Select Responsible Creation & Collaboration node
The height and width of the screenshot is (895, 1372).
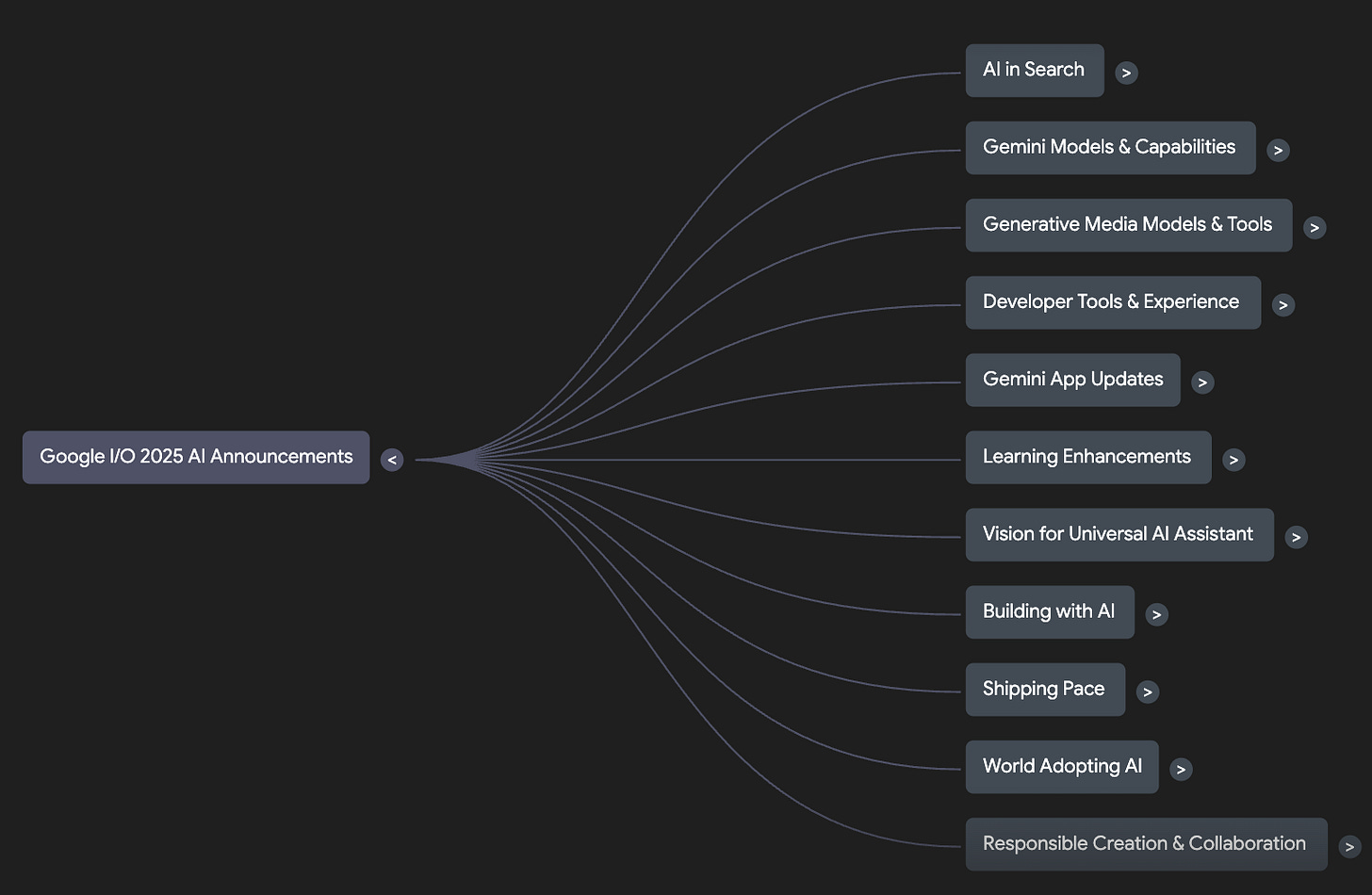click(x=1146, y=843)
